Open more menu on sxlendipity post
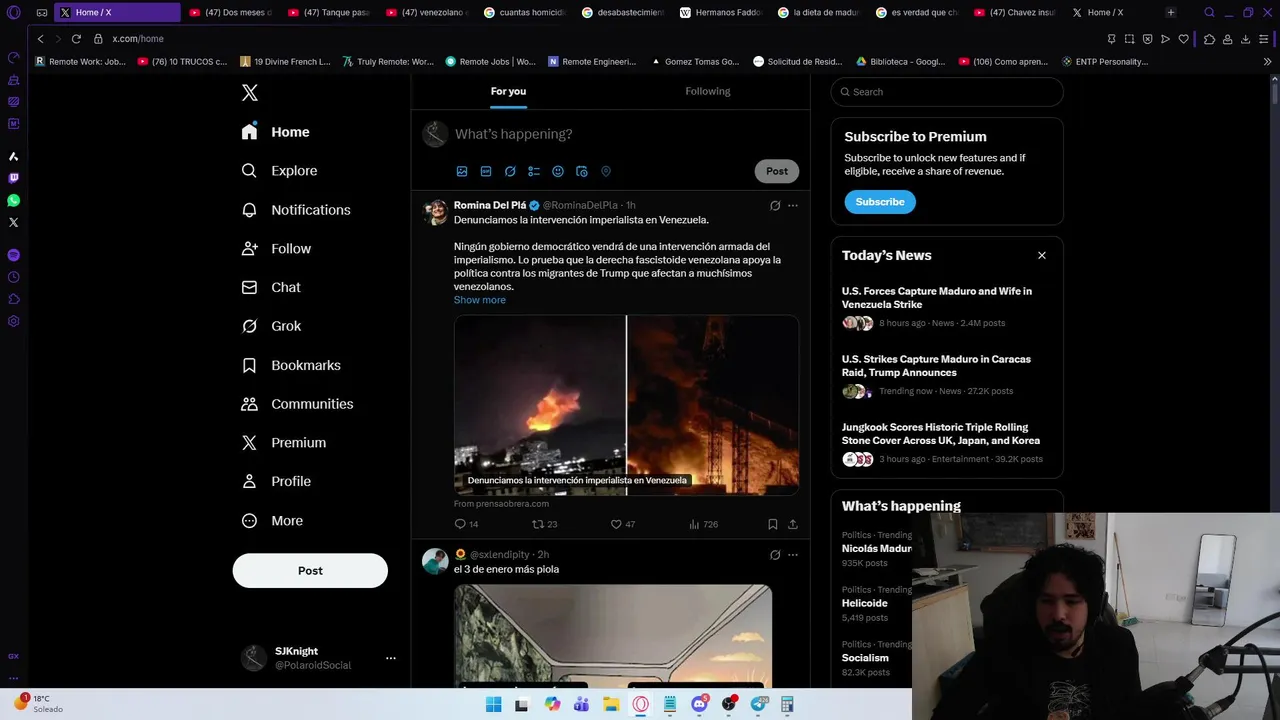This screenshot has height=720, width=1280. pos(793,555)
